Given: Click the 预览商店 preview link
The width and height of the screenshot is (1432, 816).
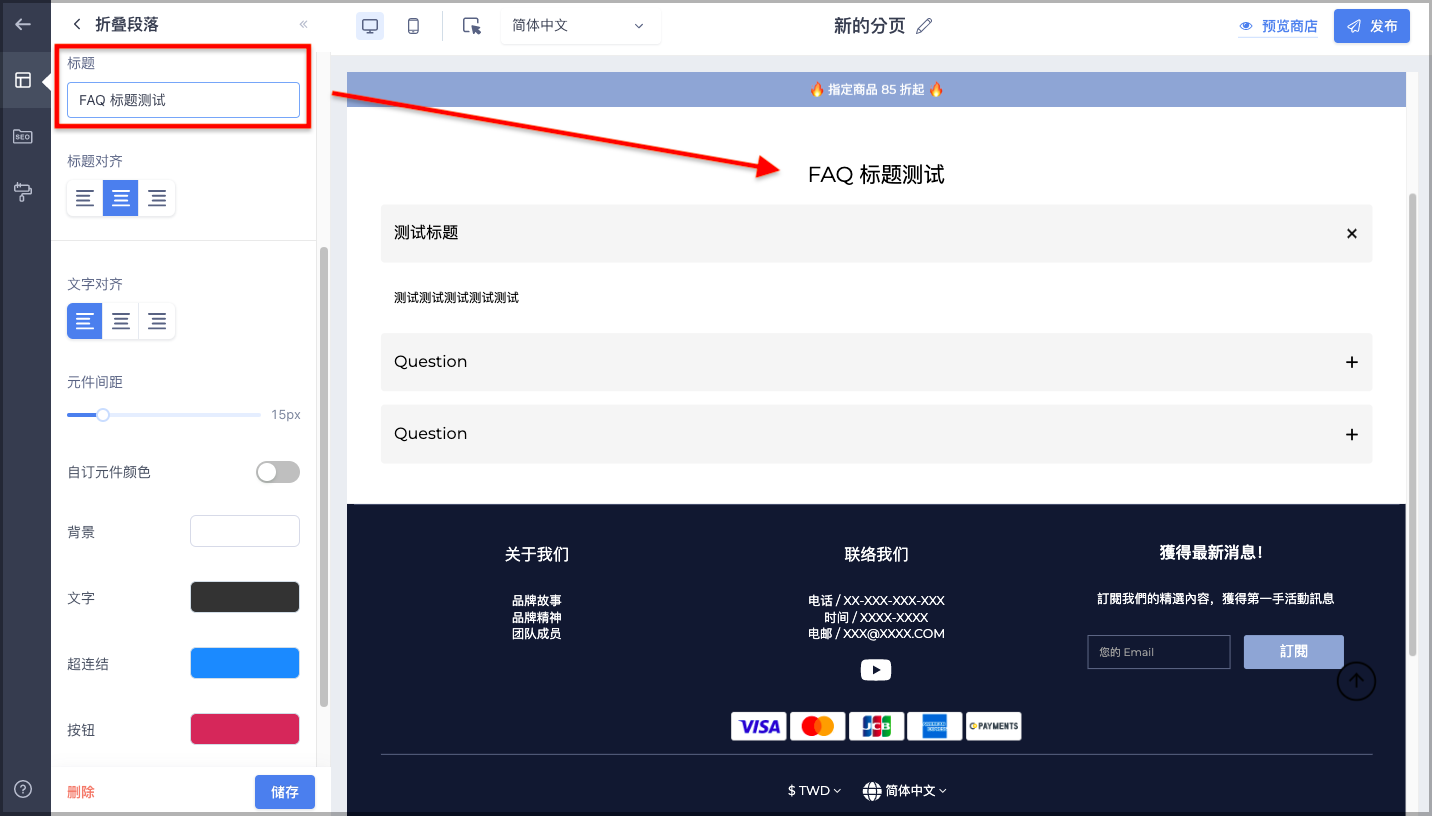Looking at the screenshot, I should point(1278,26).
